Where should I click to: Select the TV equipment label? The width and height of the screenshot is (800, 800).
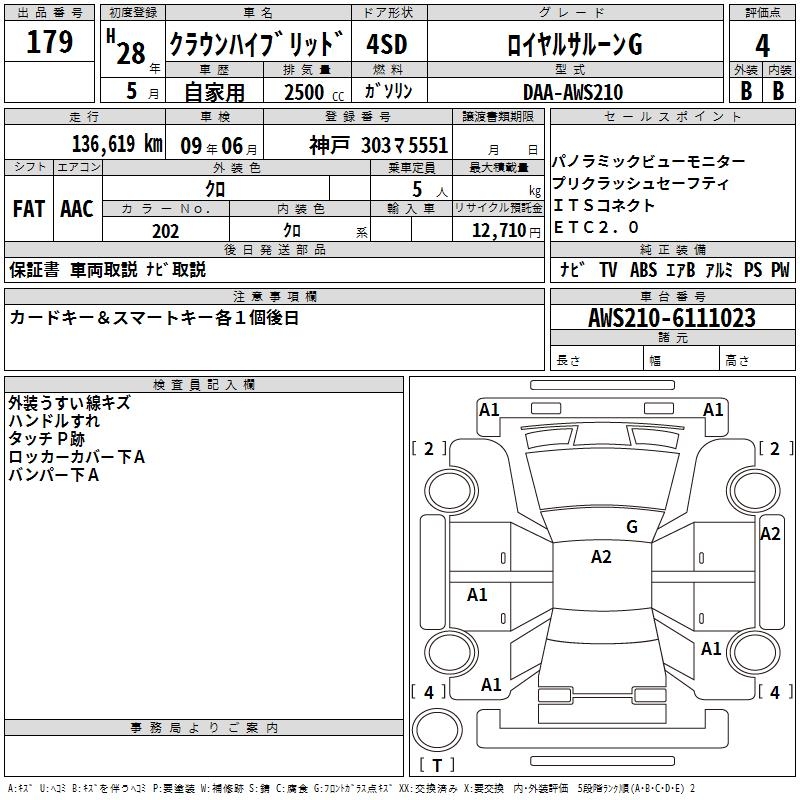pyautogui.click(x=608, y=270)
